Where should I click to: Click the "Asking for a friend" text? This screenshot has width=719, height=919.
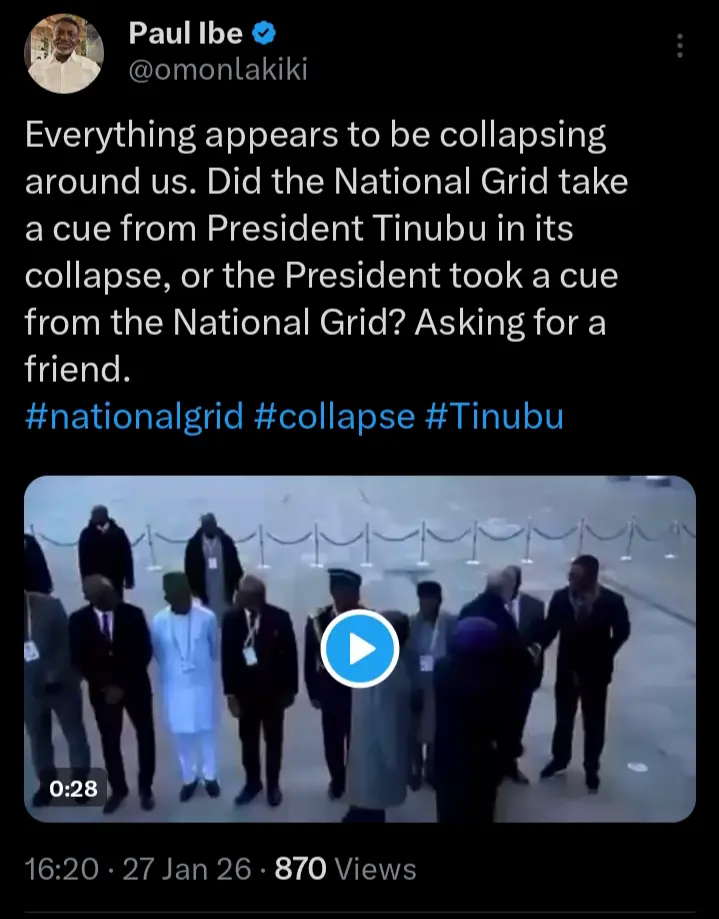click(x=315, y=346)
